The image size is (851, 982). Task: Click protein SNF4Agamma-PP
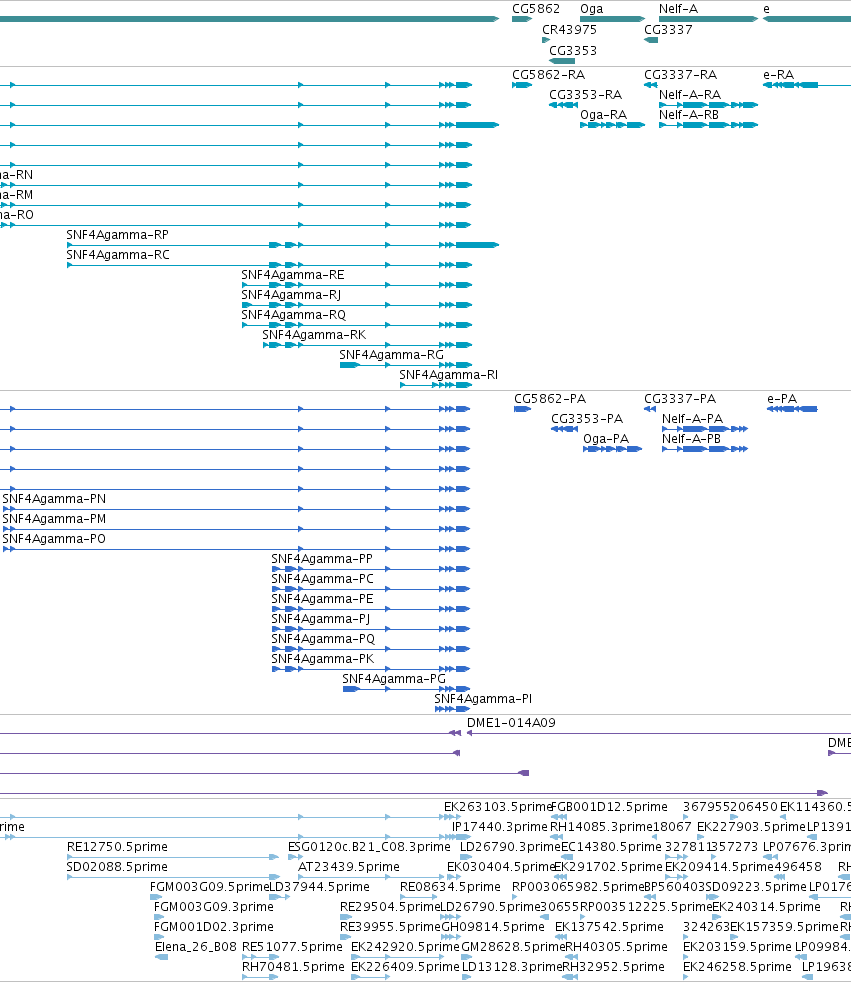(322, 559)
